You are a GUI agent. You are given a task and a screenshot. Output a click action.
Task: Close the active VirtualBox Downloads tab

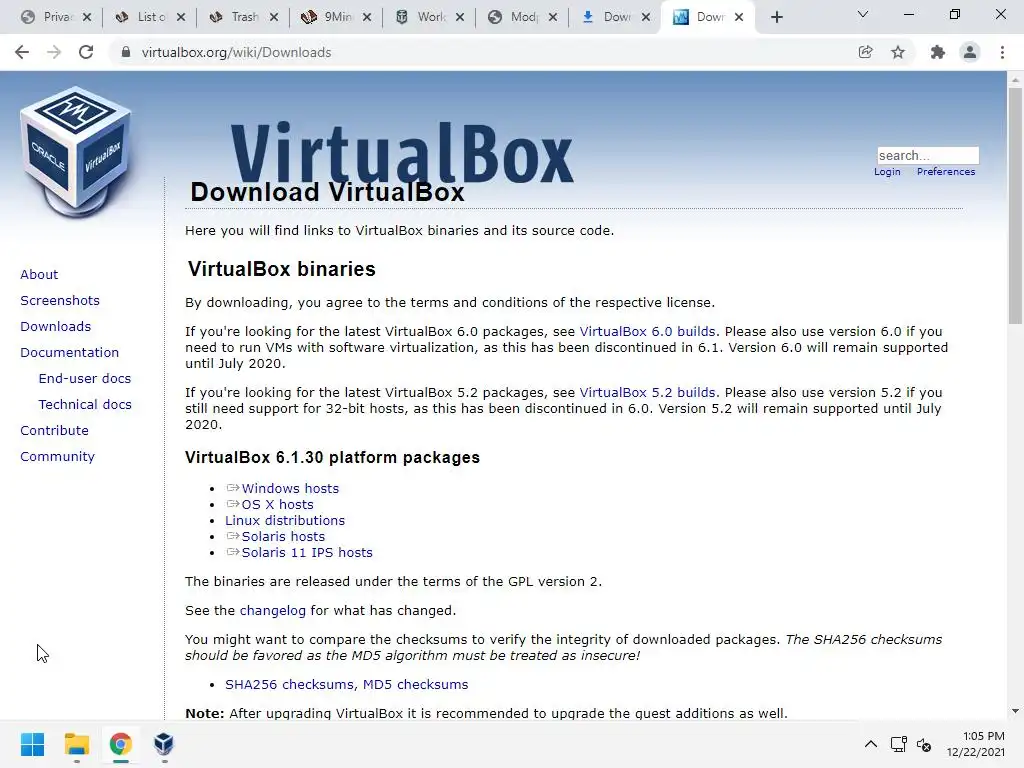click(x=739, y=18)
